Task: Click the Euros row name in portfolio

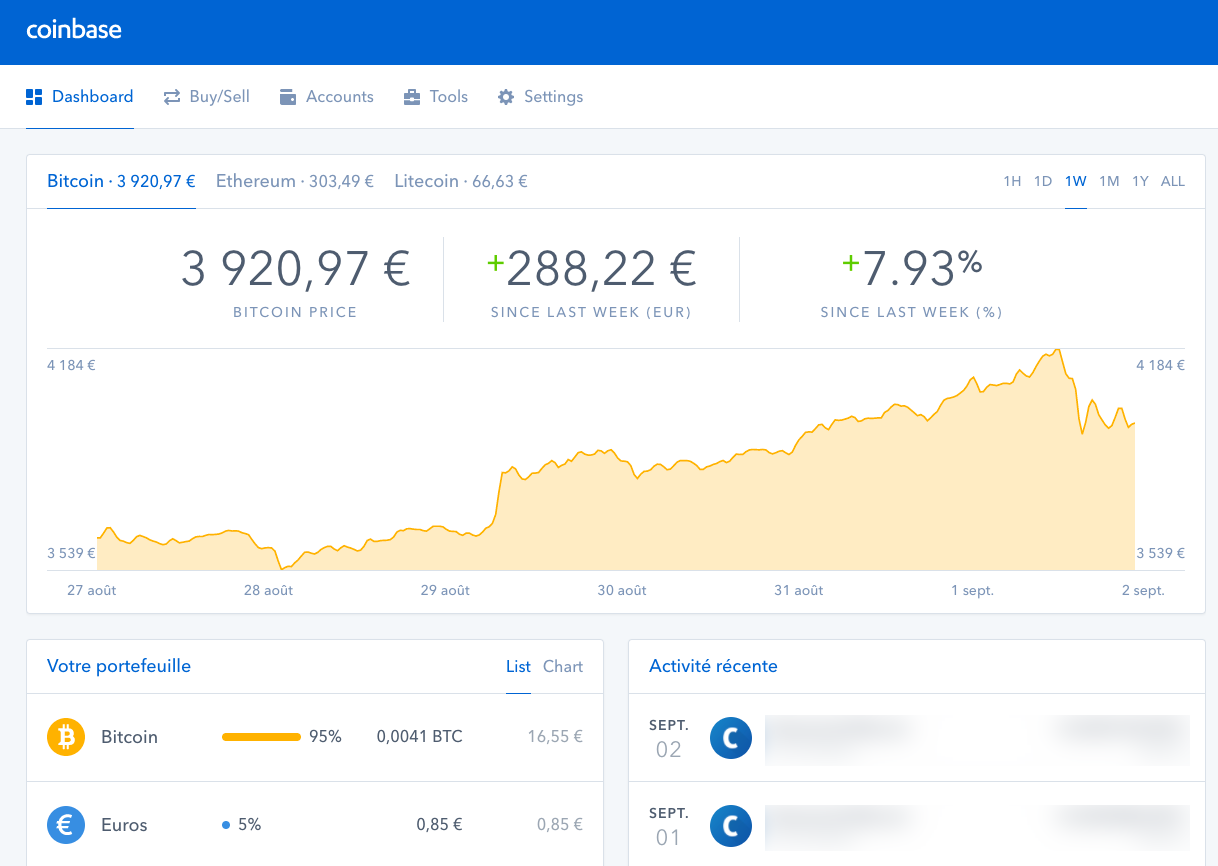Action: (x=124, y=825)
